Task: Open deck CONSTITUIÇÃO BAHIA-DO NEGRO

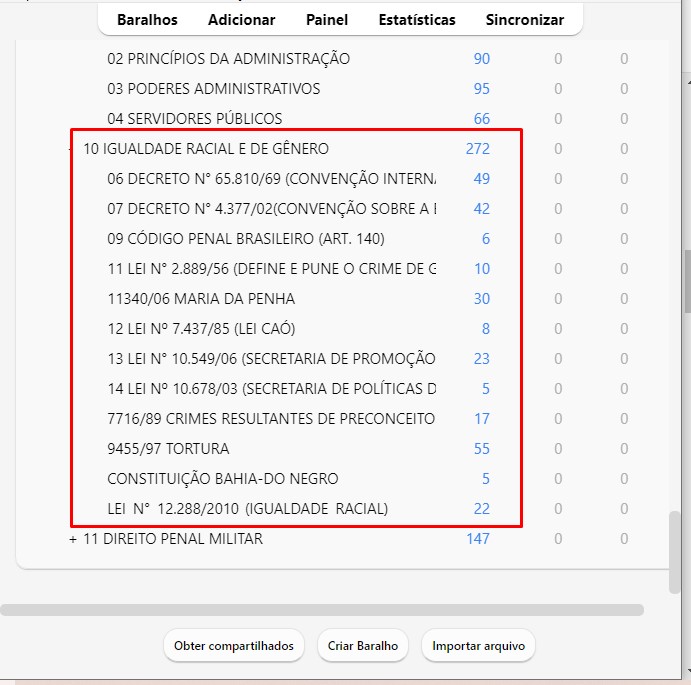Action: tap(223, 478)
